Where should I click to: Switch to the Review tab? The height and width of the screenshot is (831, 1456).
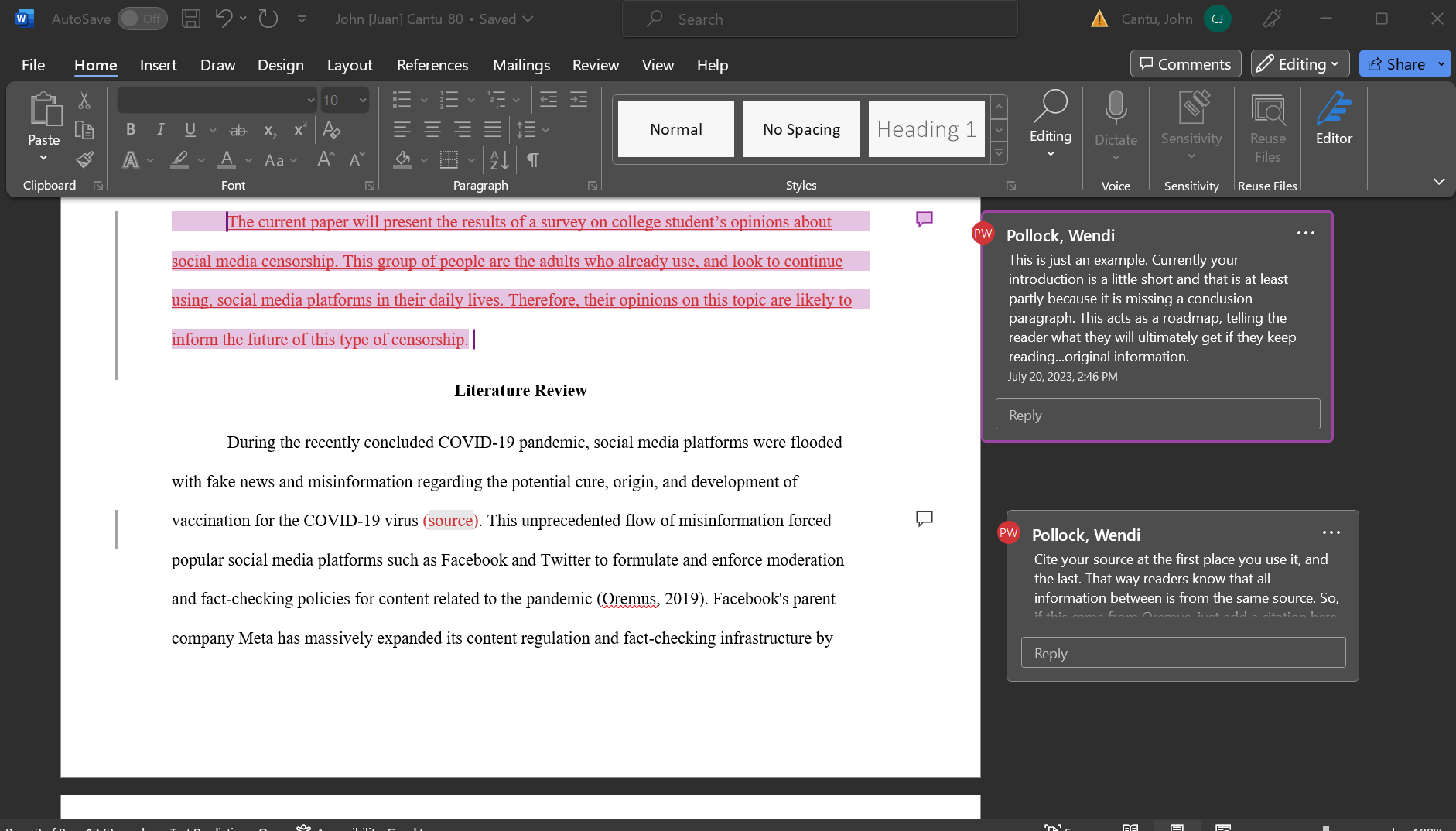[x=595, y=65]
